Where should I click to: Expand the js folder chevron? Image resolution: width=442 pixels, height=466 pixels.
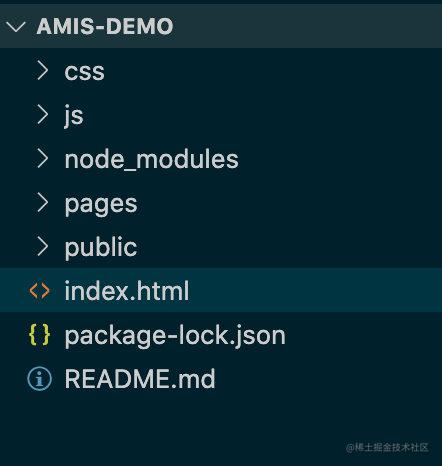[43, 114]
